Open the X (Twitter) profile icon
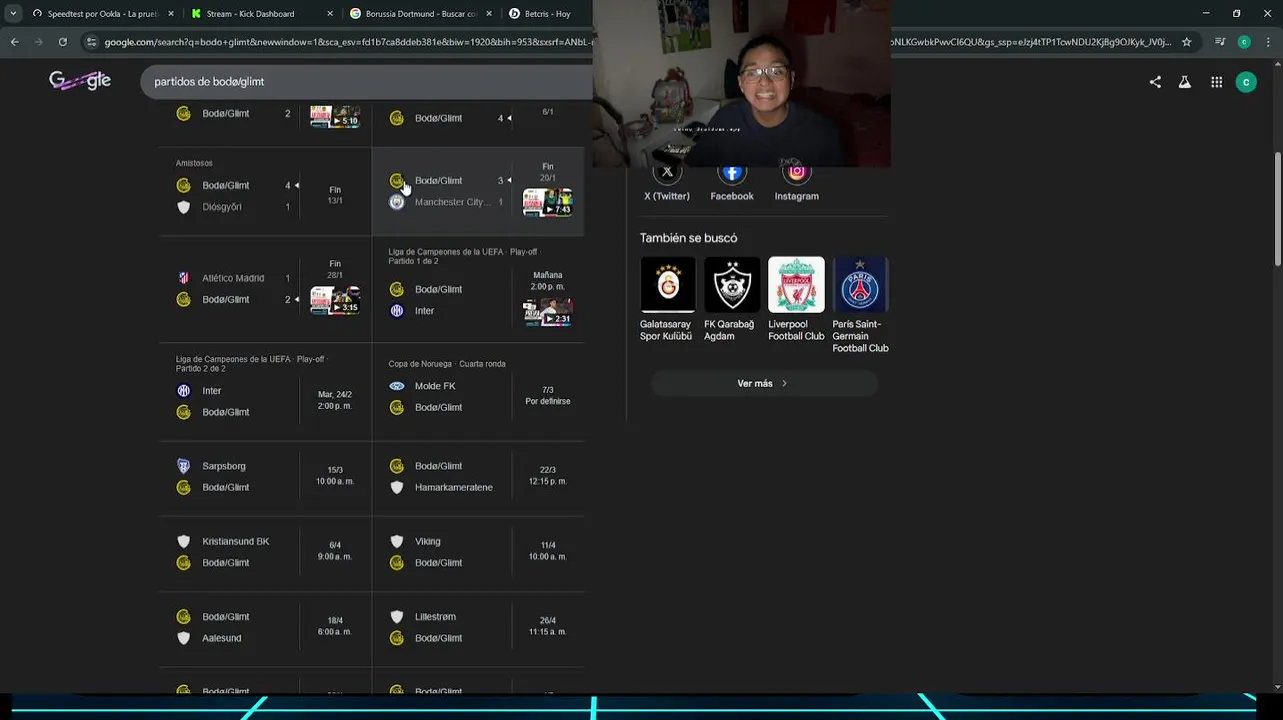This screenshot has height=720, width=1283. (x=667, y=172)
